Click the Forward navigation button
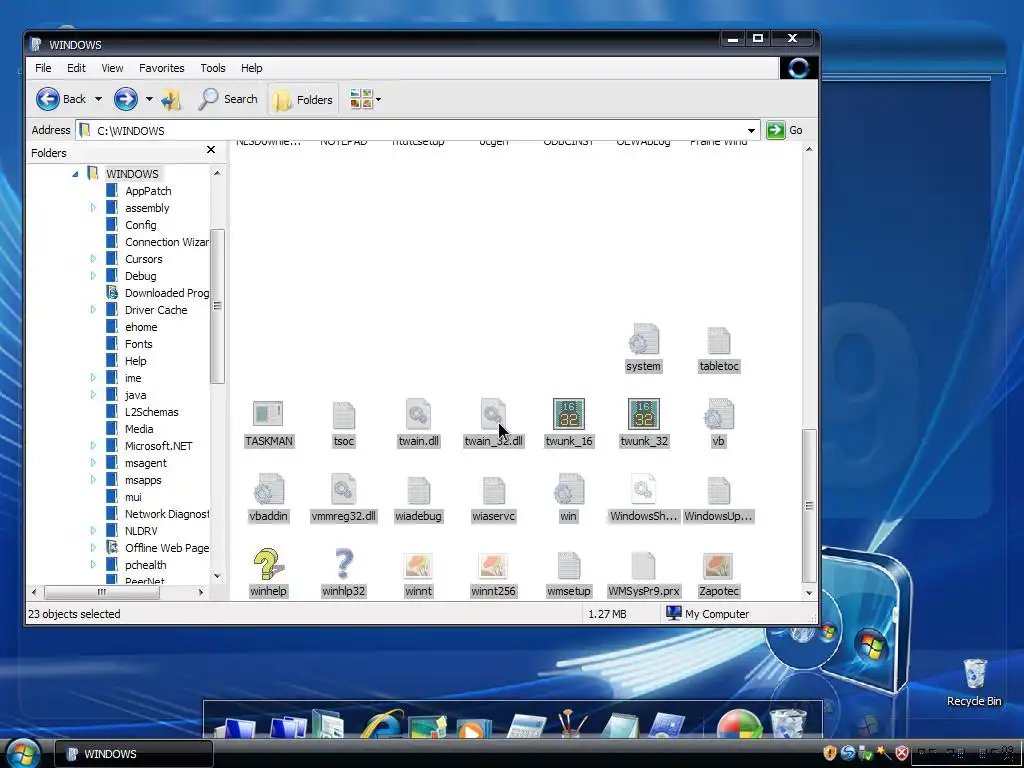Screen dimensions: 1024x768 [x=125, y=99]
